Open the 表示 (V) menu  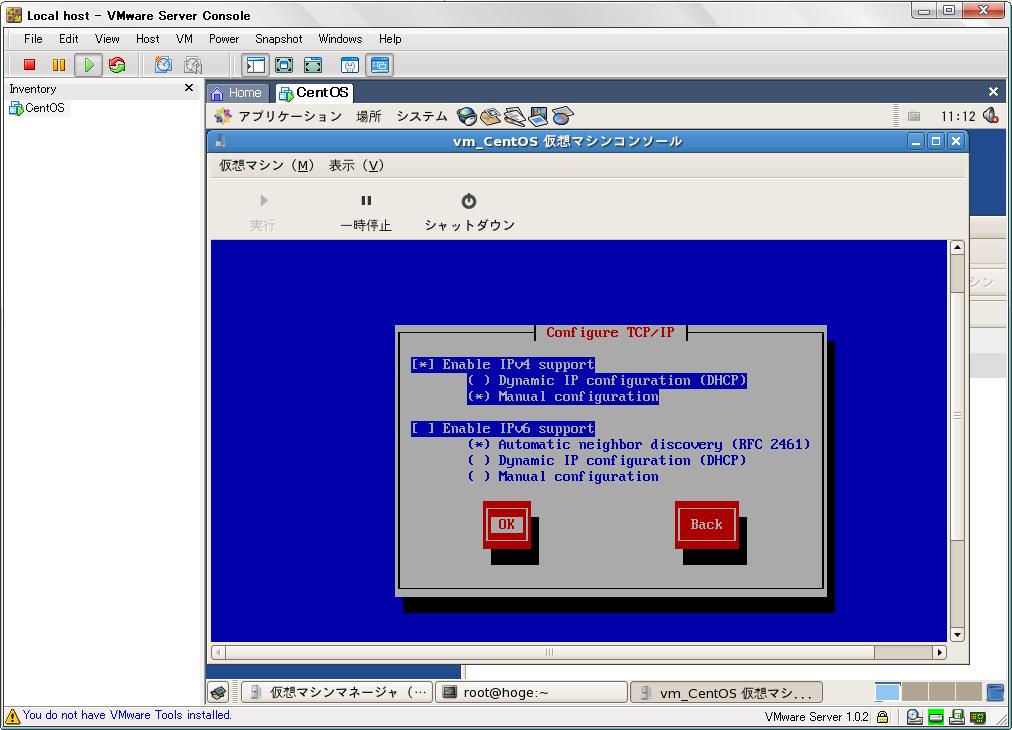pyautogui.click(x=356, y=166)
